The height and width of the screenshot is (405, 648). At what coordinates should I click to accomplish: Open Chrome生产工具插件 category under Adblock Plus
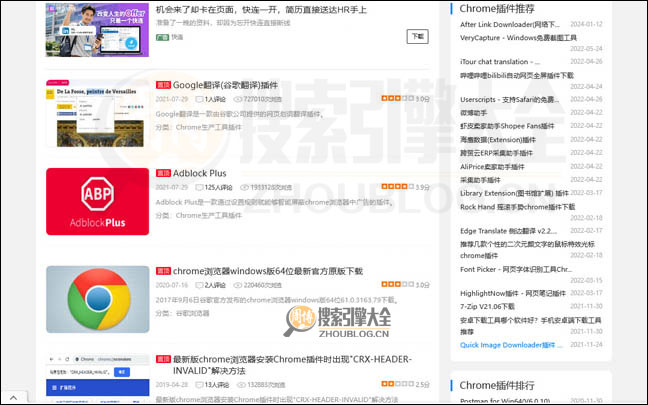209,215
